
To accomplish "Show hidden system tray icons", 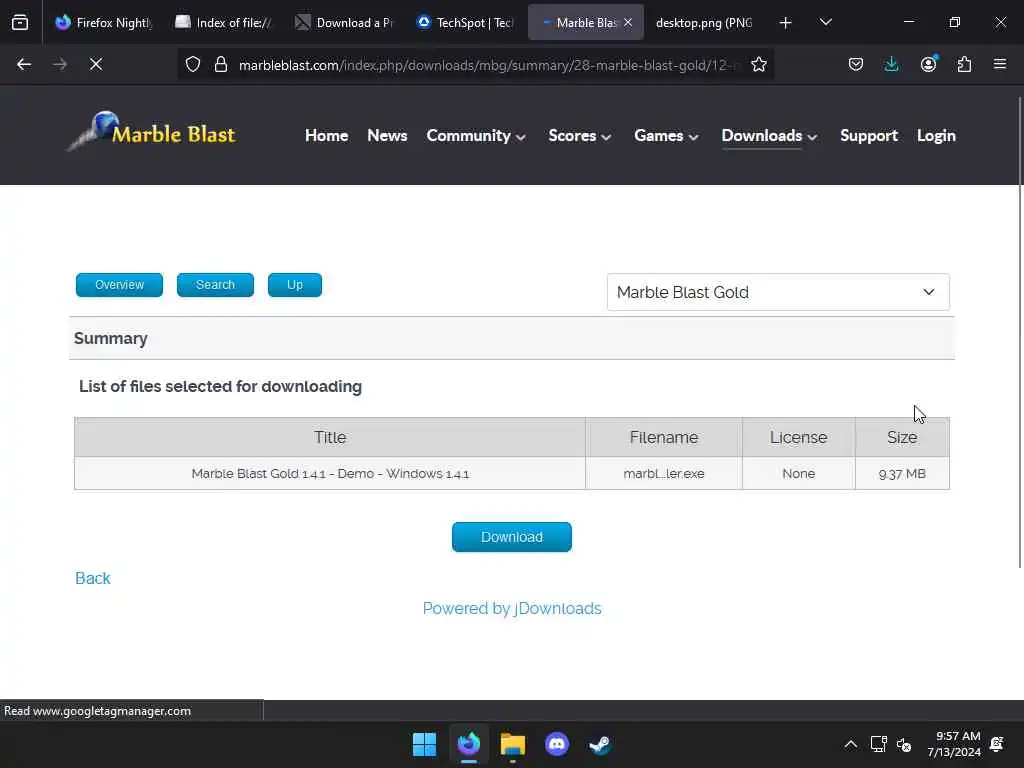I will (850, 744).
